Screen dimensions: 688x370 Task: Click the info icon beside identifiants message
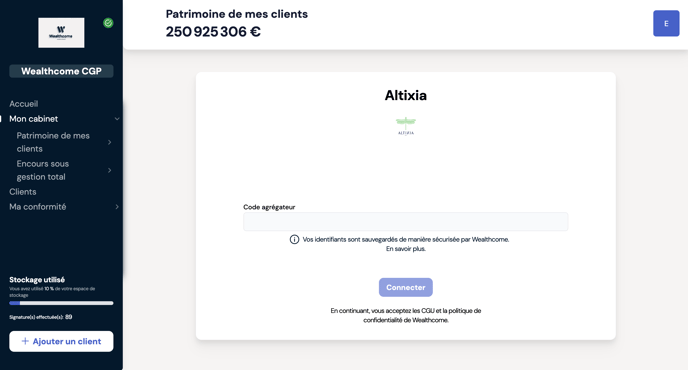[x=294, y=239]
